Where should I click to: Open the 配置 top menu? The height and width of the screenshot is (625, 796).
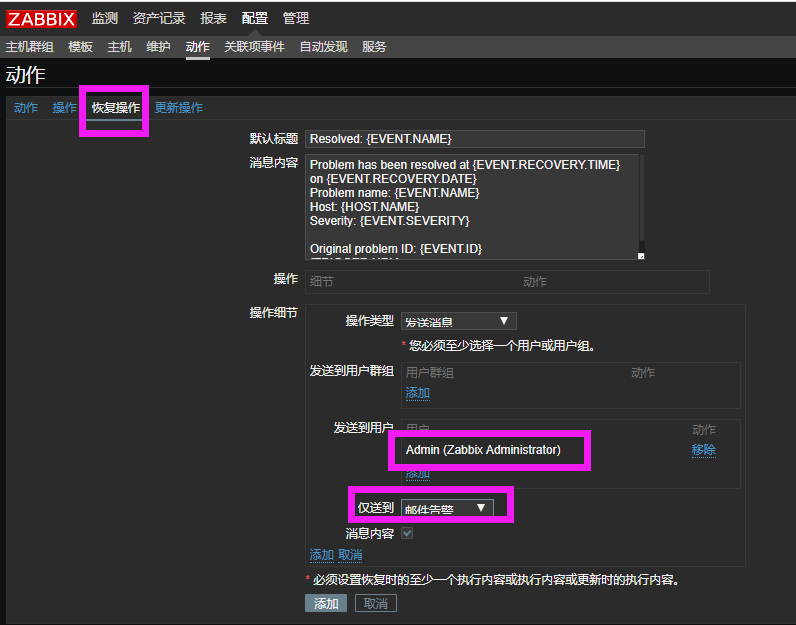tap(254, 18)
